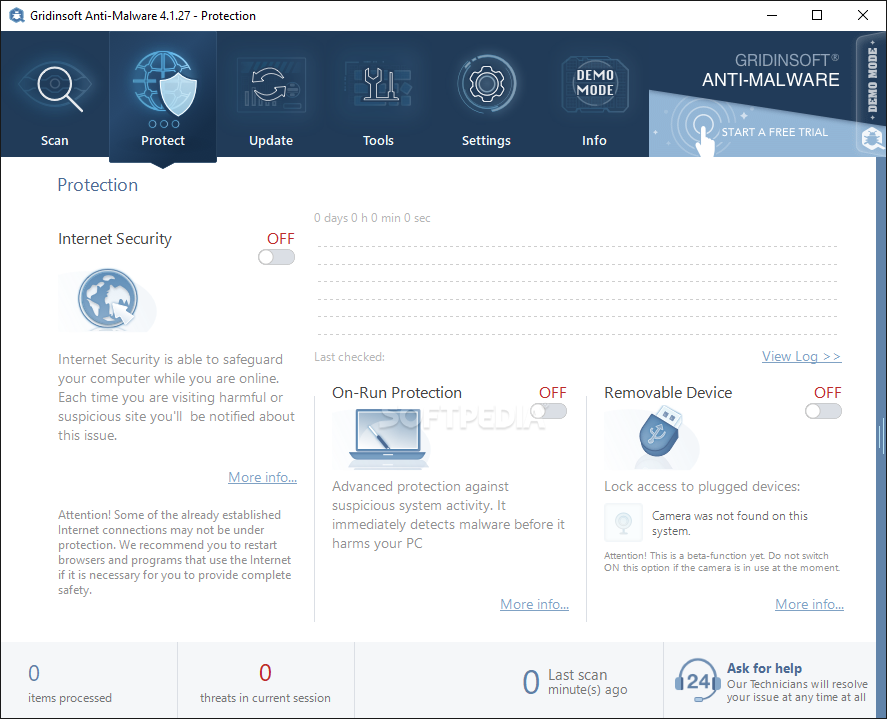Image resolution: width=887 pixels, height=719 pixels.
Task: Click 'Lock access to plugged devices:' label
Action: (702, 486)
